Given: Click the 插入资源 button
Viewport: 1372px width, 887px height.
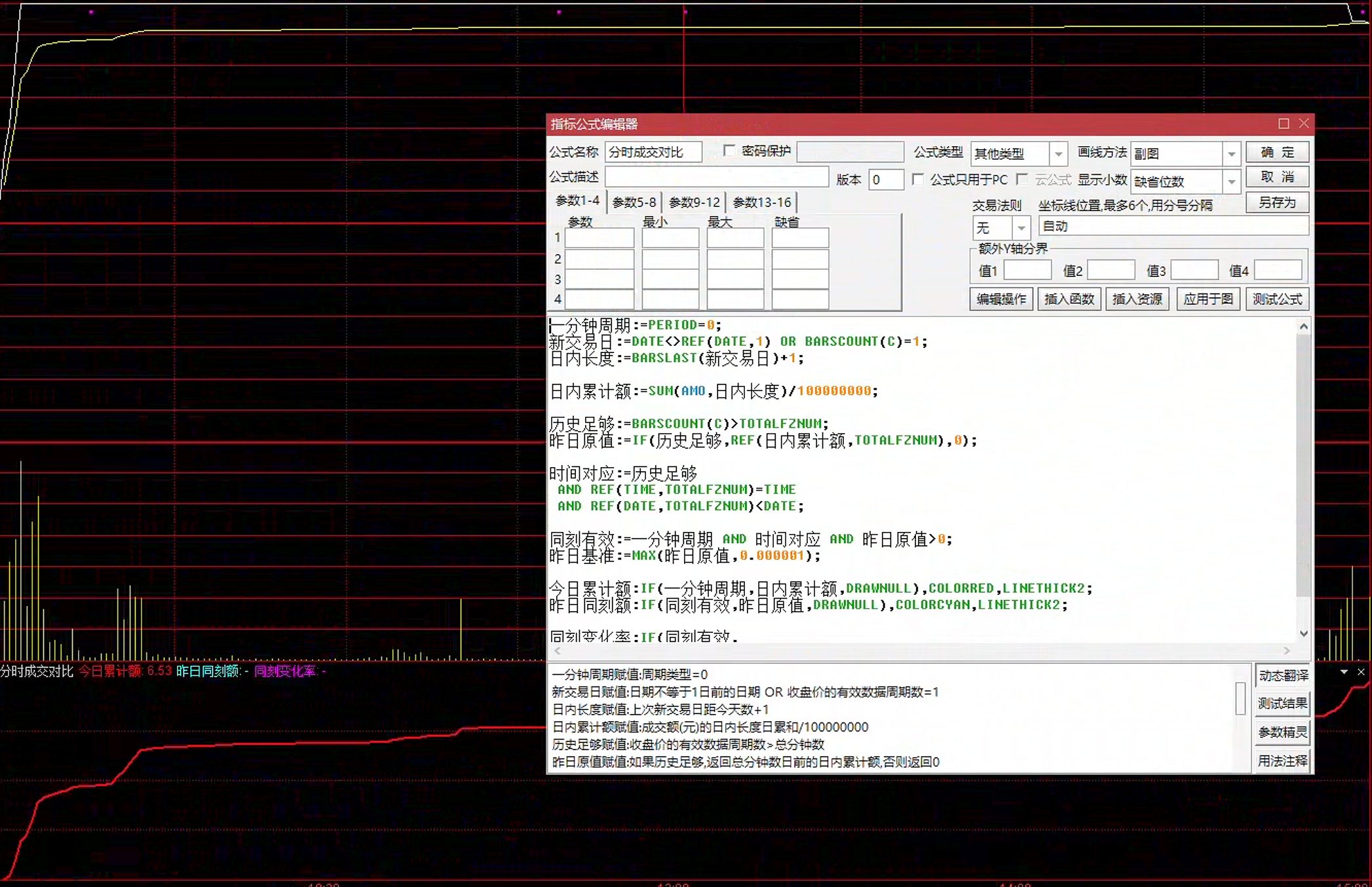Looking at the screenshot, I should pos(1137,299).
